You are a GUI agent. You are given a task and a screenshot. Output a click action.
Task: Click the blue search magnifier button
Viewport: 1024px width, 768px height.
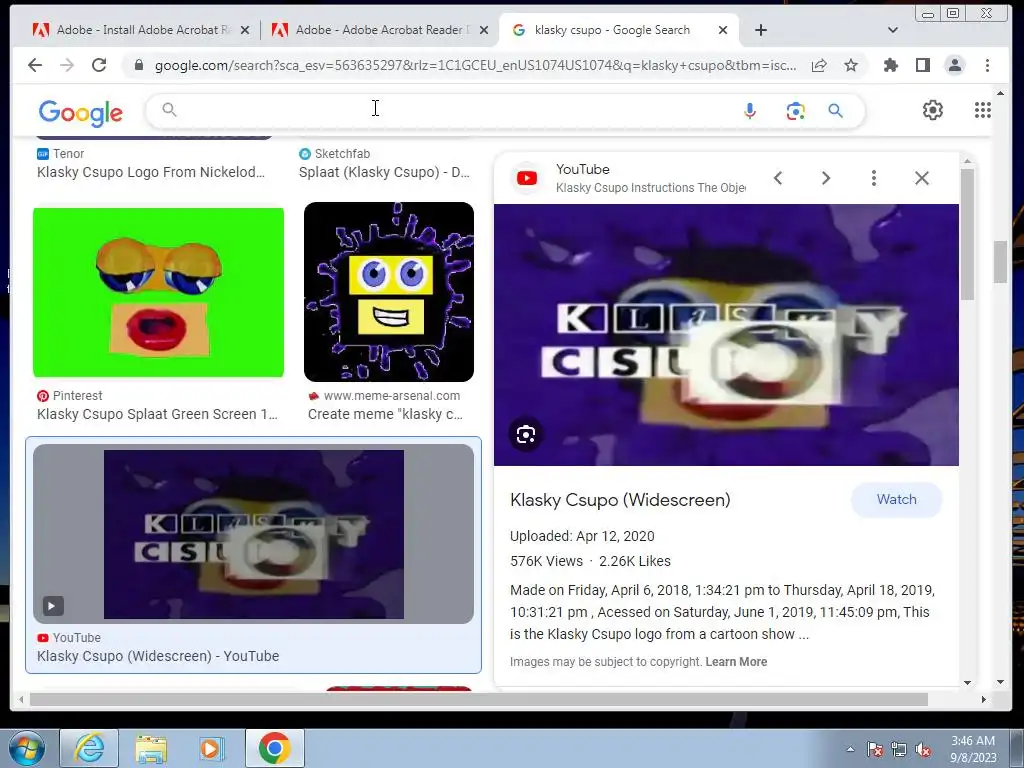pos(835,110)
